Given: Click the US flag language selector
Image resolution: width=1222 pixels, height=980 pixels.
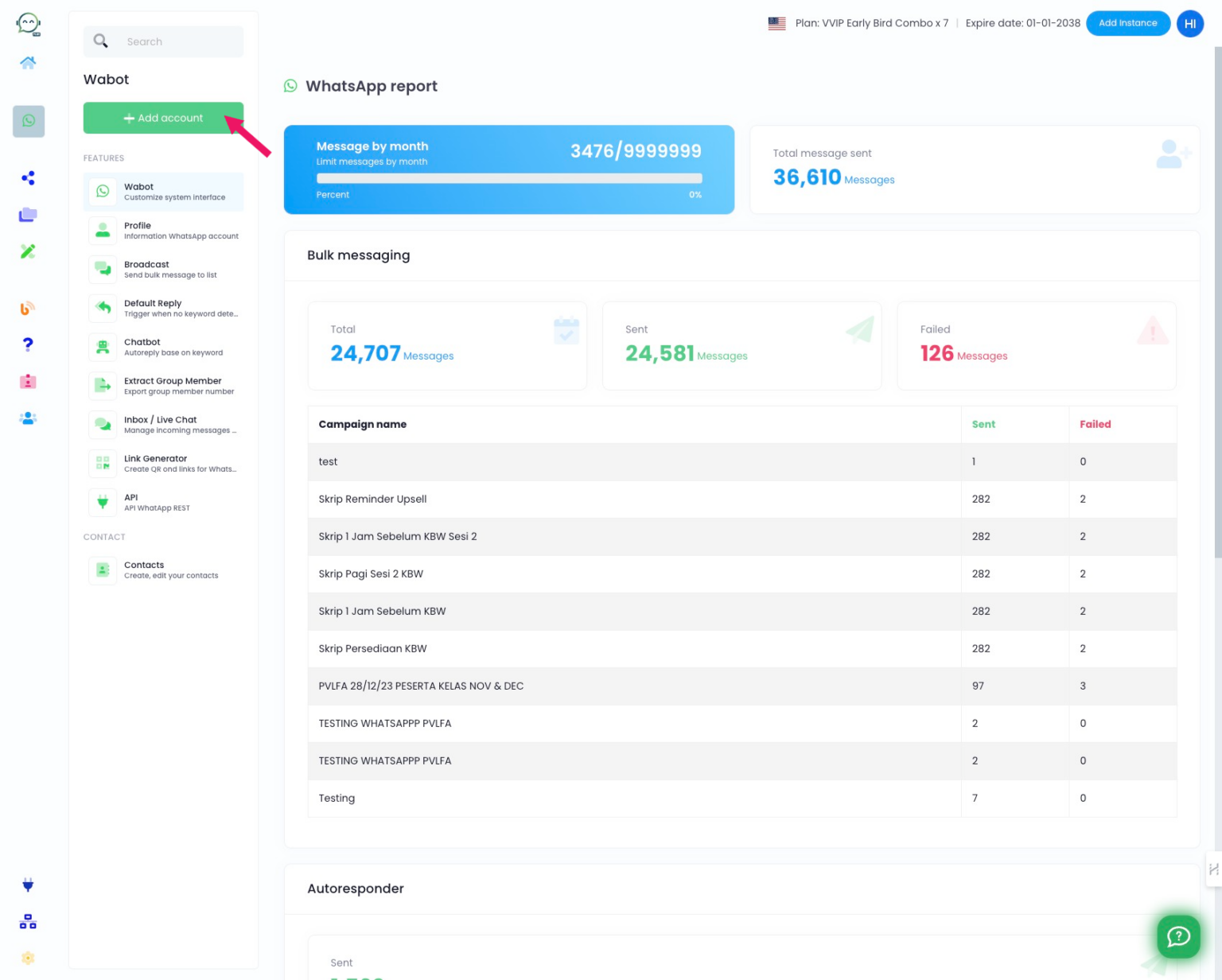Looking at the screenshot, I should point(776,24).
